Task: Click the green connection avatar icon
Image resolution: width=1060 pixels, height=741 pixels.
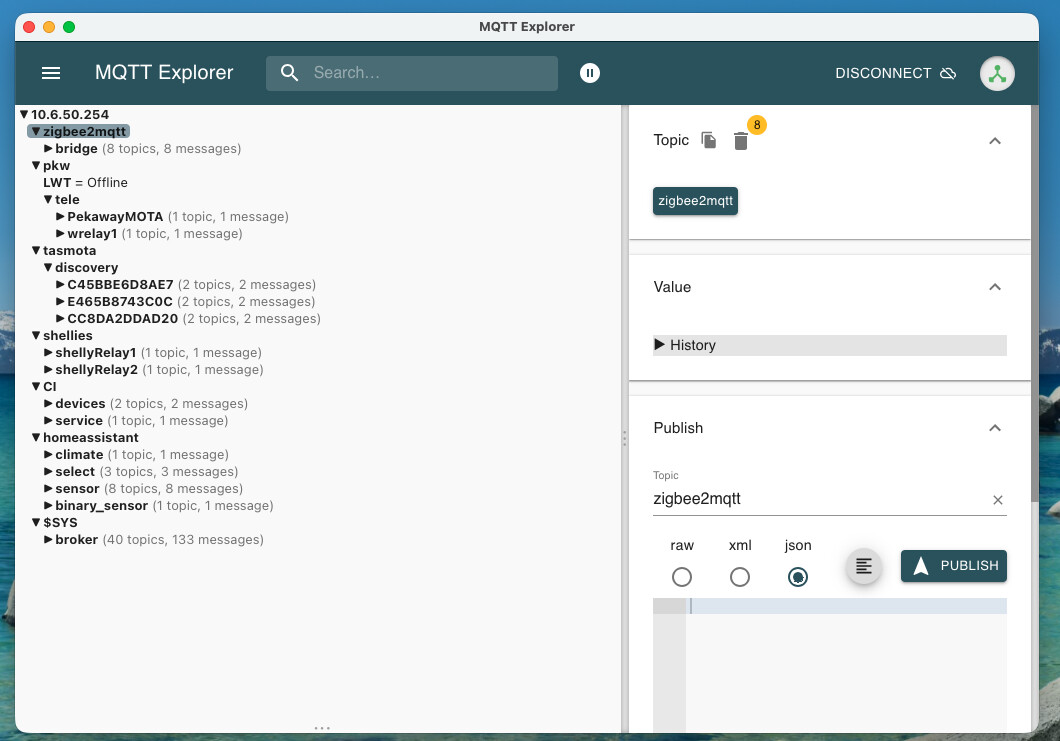Action: coord(997,73)
